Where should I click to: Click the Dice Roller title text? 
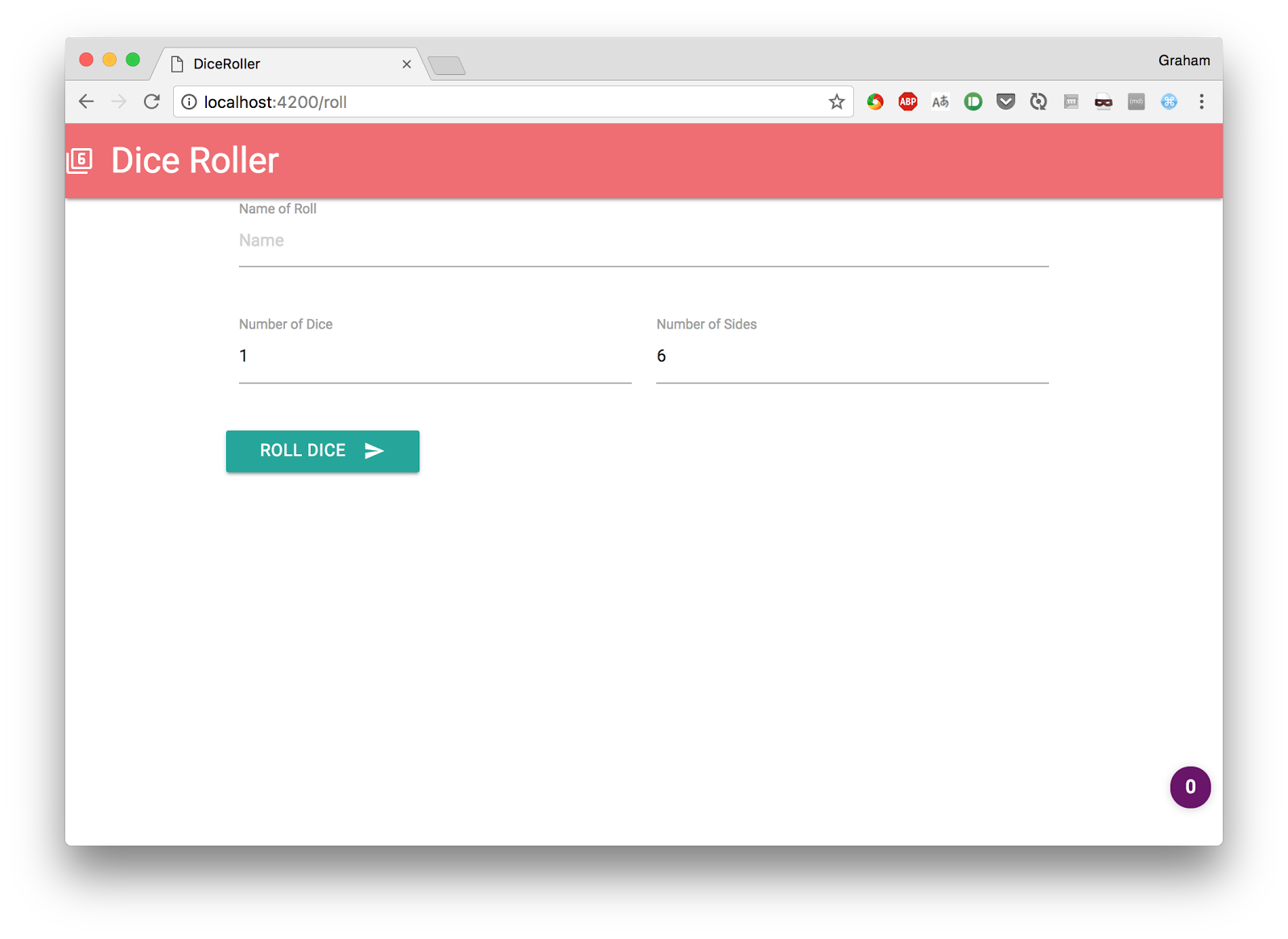click(x=194, y=160)
